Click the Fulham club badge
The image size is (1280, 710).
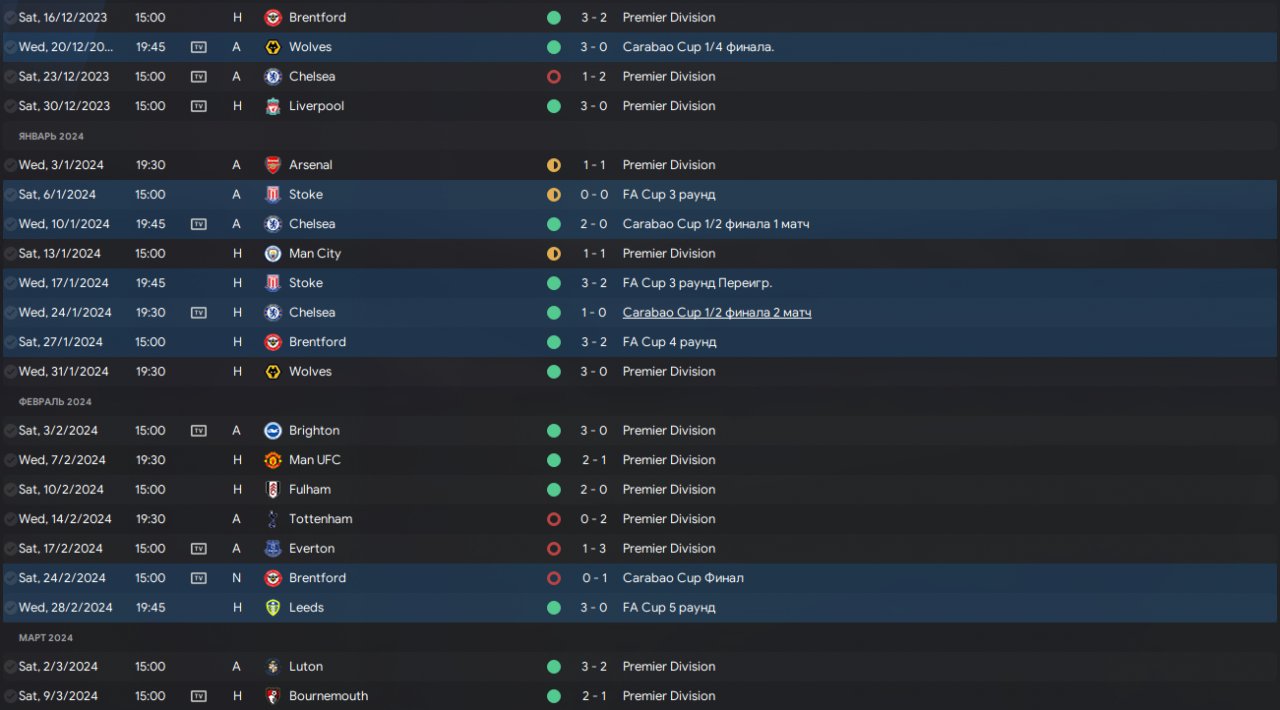tap(273, 490)
